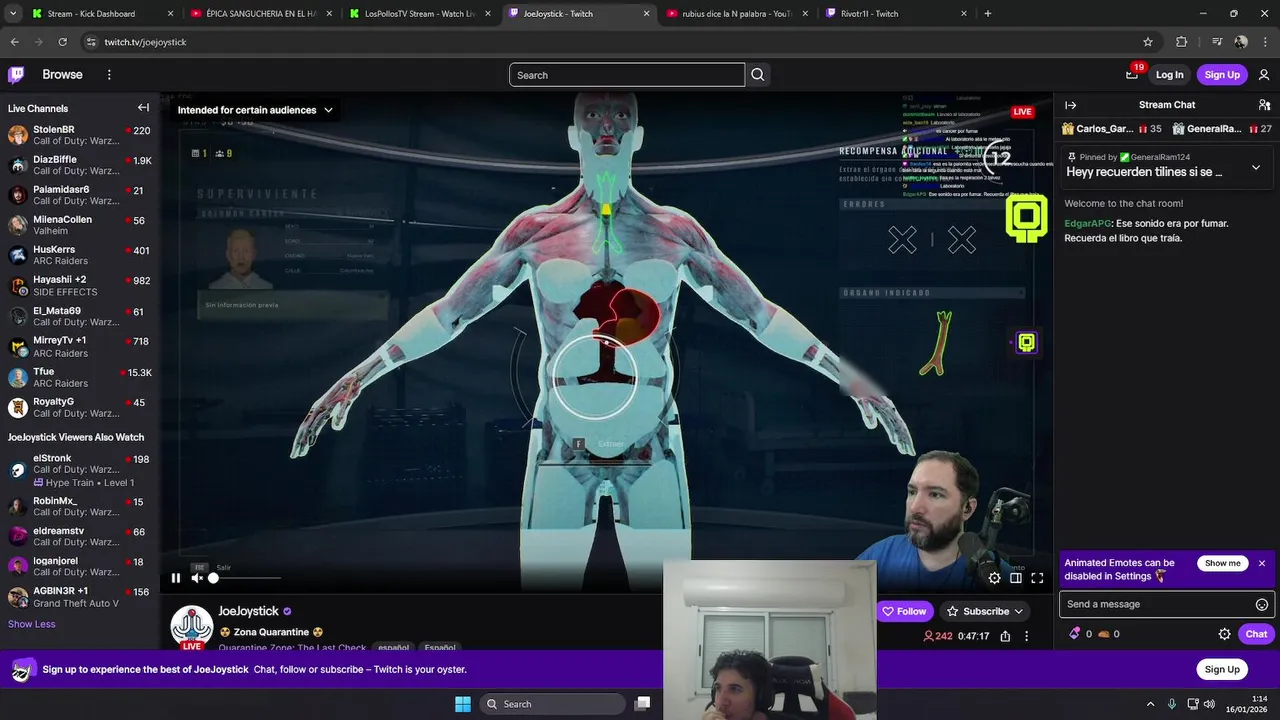
Task: Click the Twitch home logo
Action: [16, 75]
